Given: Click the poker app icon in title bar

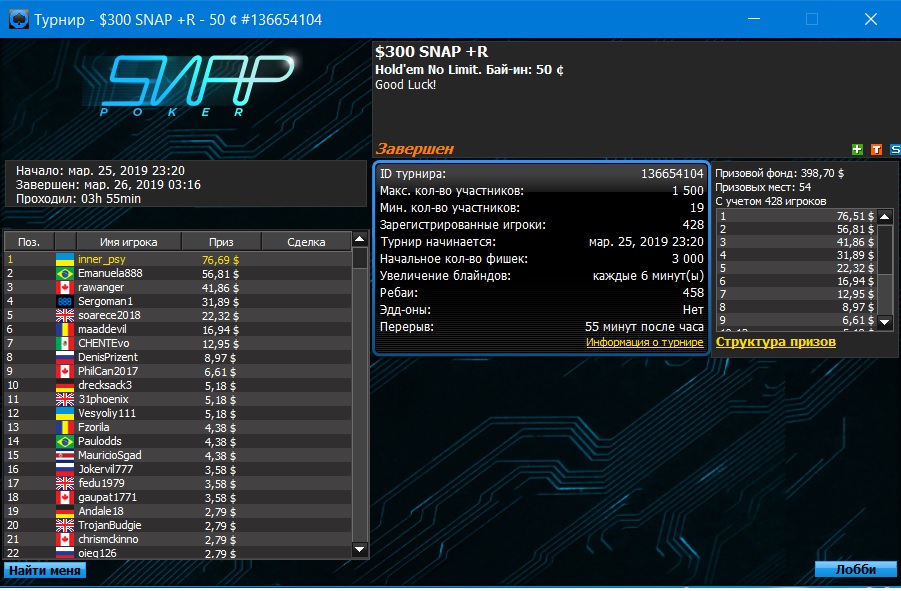Looking at the screenshot, I should point(18,19).
